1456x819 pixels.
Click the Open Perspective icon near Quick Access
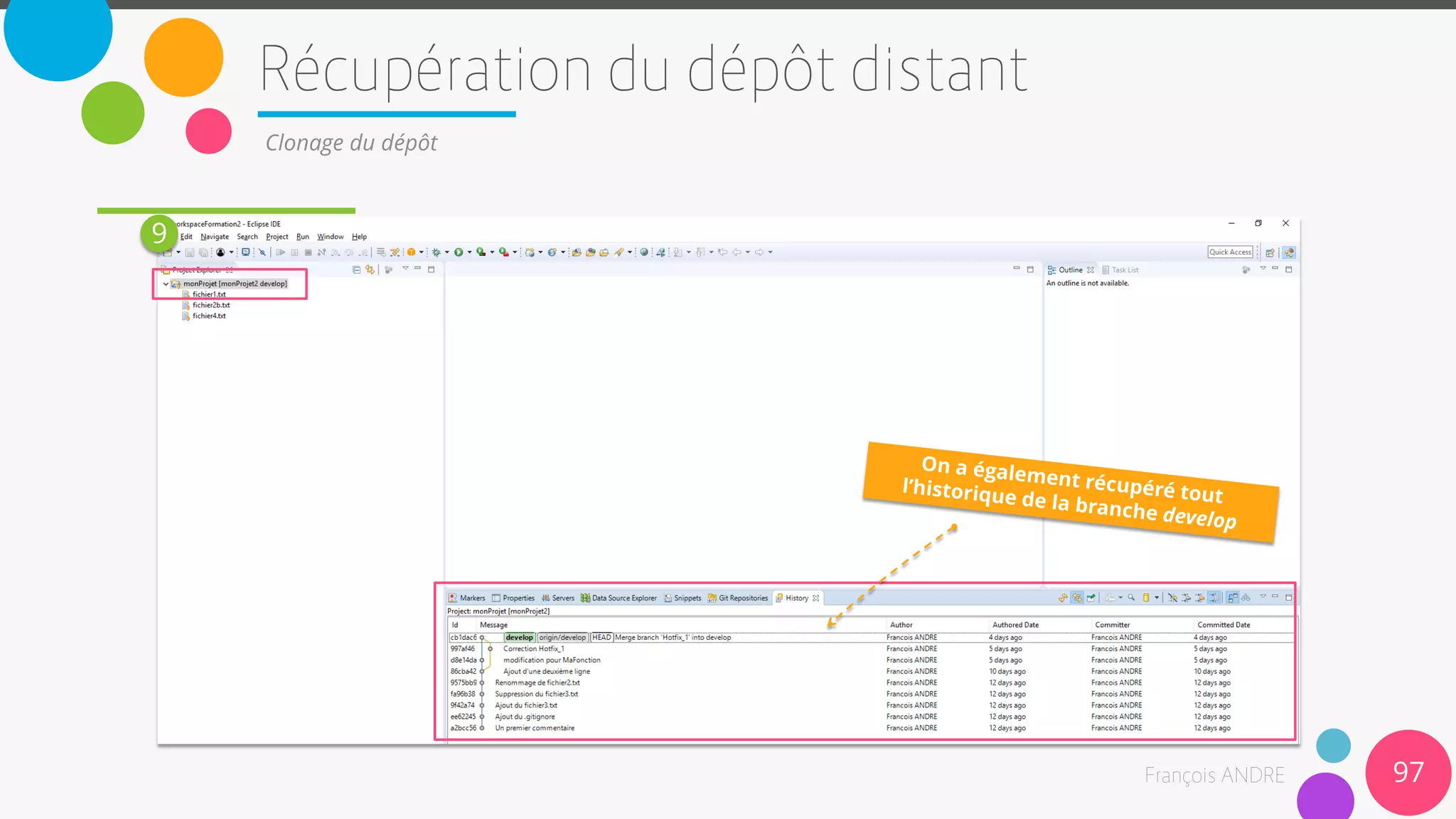point(1270,252)
